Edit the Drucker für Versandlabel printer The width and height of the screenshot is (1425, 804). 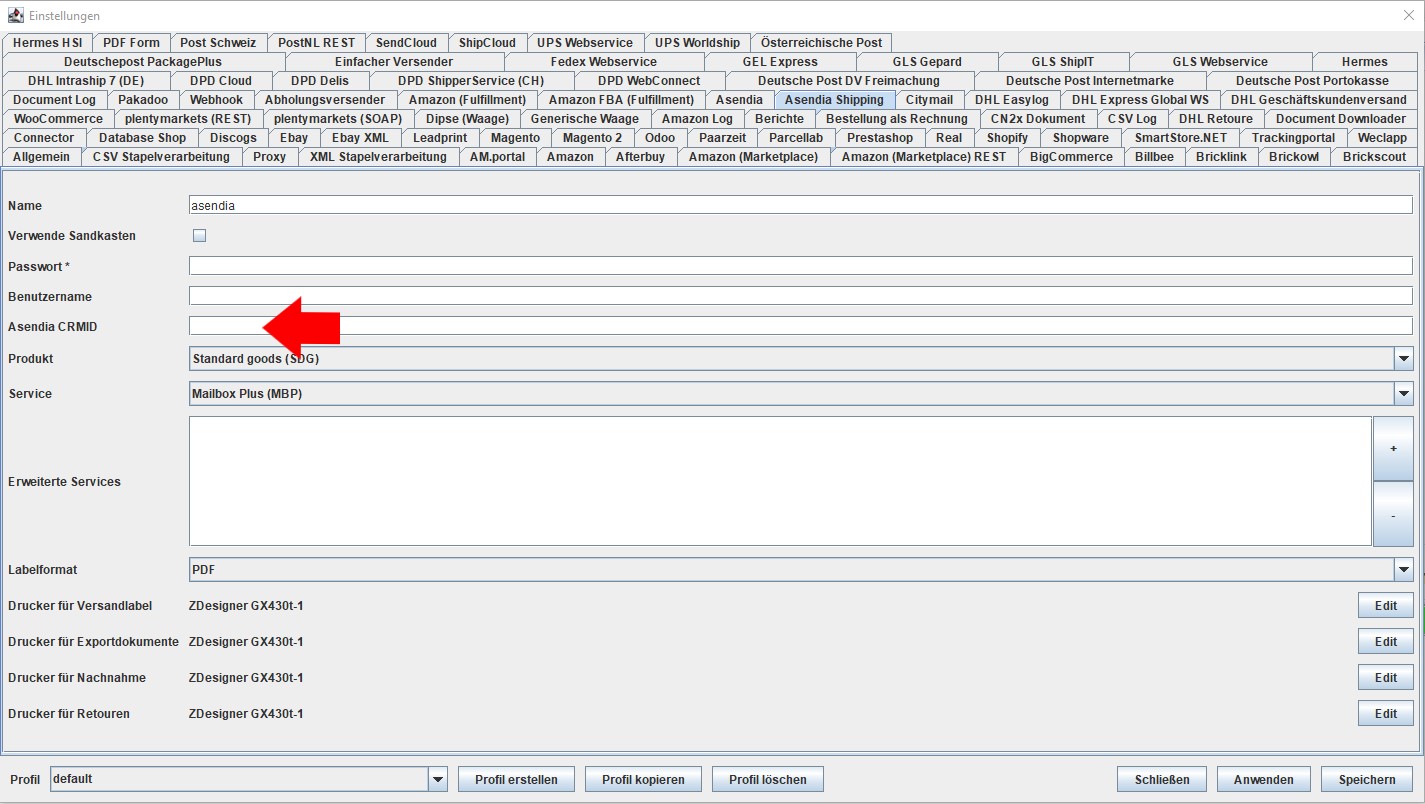coord(1385,606)
